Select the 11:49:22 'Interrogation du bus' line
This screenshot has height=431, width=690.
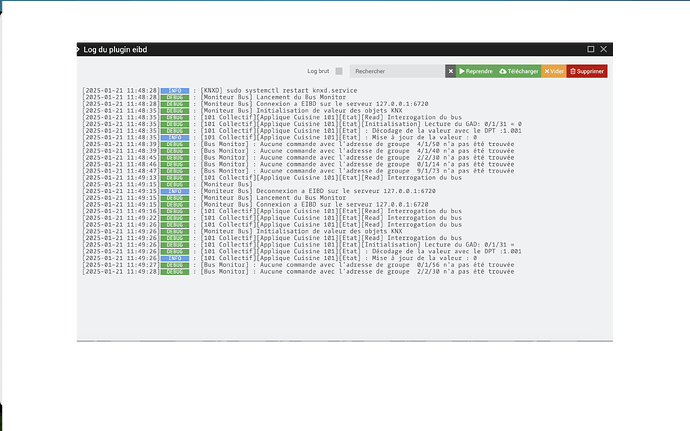(272, 218)
